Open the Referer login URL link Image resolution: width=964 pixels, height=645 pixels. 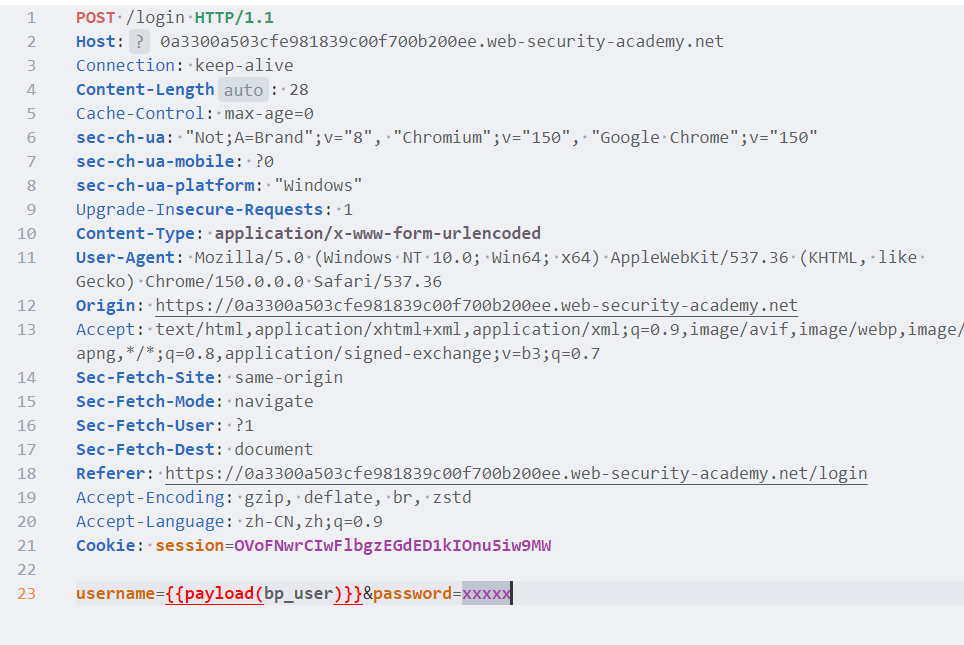tap(516, 473)
